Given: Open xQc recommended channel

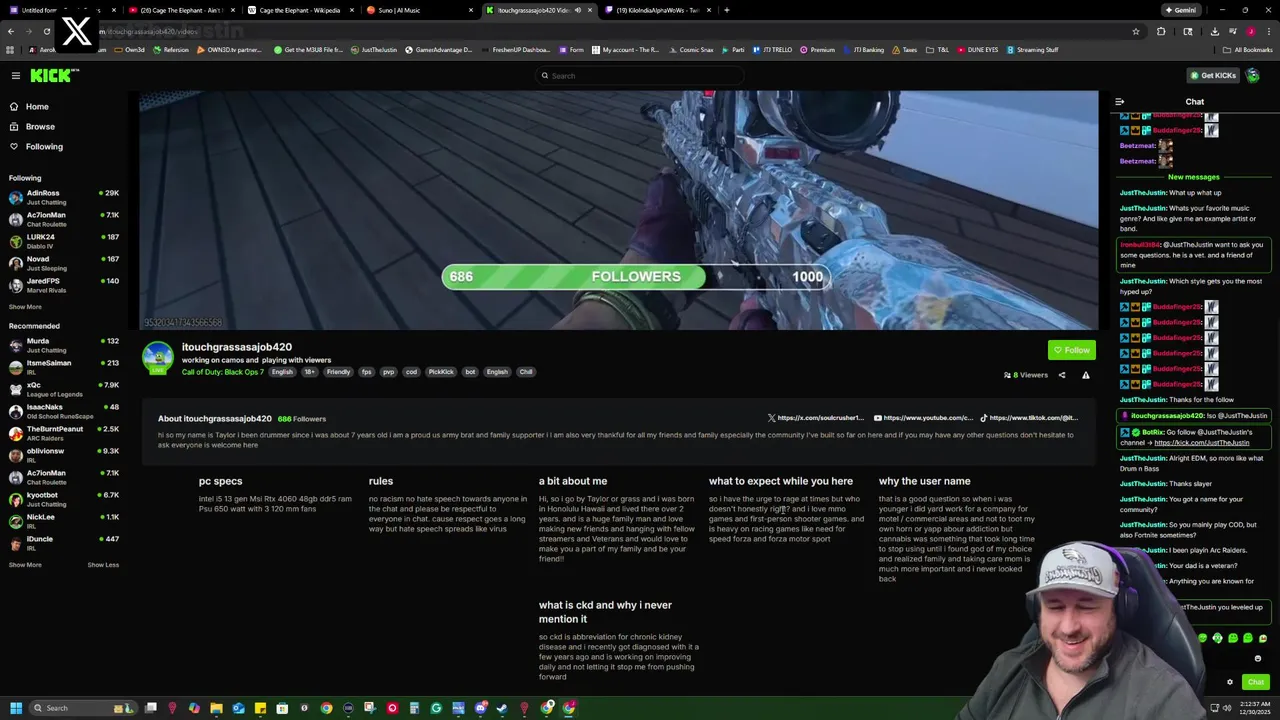Looking at the screenshot, I should (64, 389).
